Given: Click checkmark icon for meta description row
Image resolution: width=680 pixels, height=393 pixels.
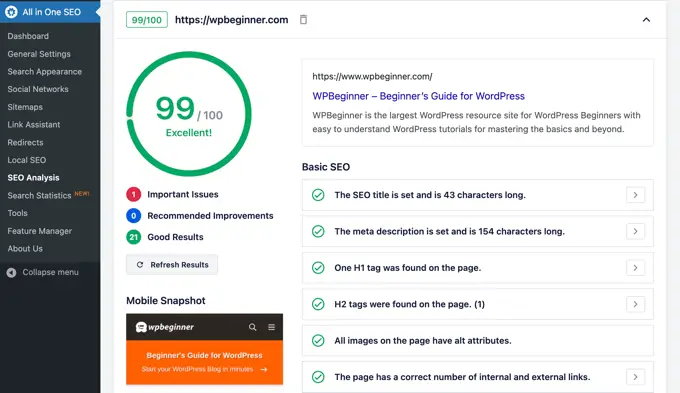Looking at the screenshot, I should click(x=318, y=231).
